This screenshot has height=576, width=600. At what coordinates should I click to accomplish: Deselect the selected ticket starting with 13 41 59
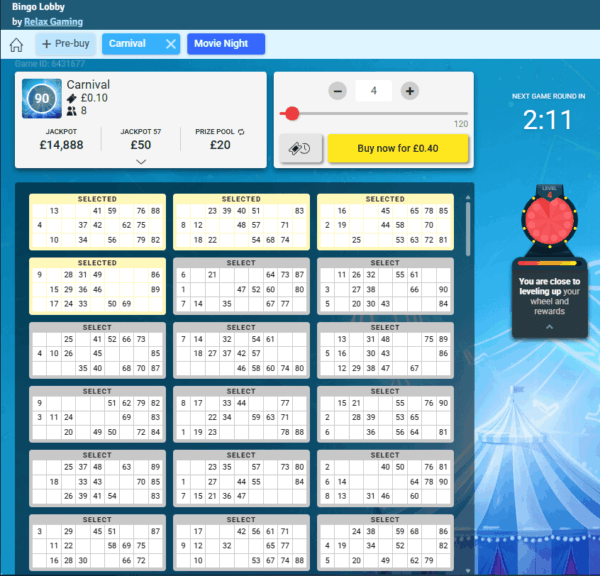click(x=98, y=222)
